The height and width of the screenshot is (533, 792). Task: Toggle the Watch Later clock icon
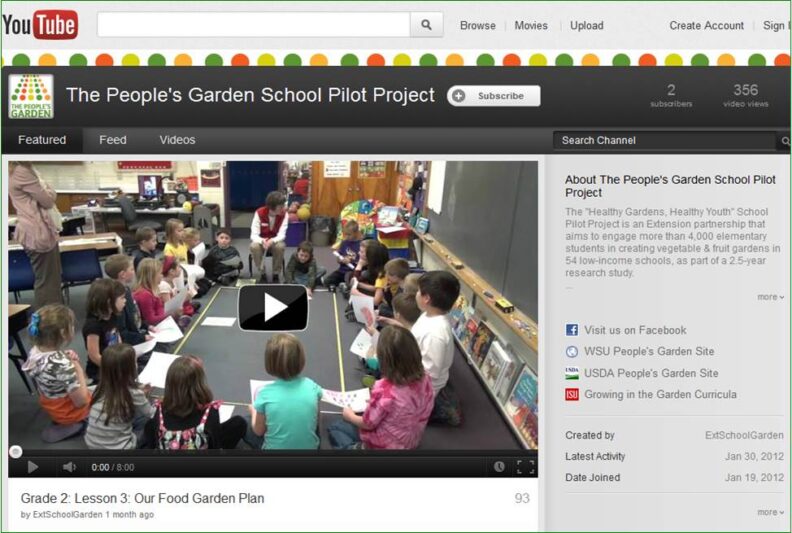pos(499,467)
